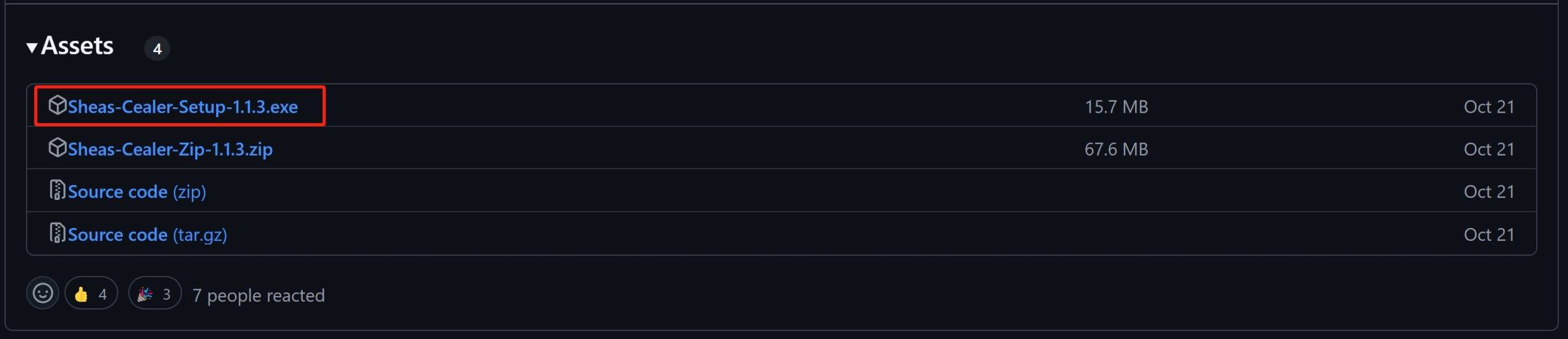Screen dimensions: 1568x339
Task: Click the file icon beside Source code (zip)
Action: (57, 191)
